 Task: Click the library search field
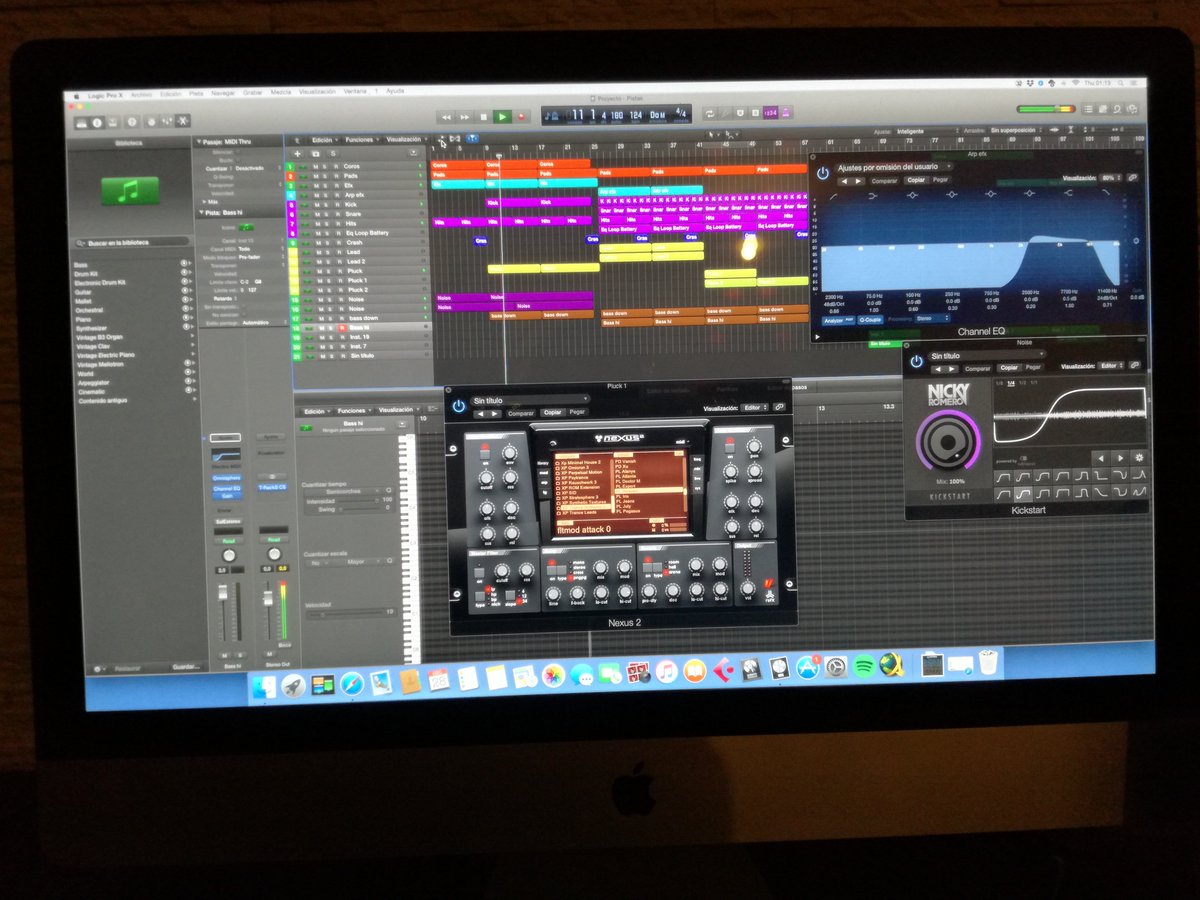point(132,243)
